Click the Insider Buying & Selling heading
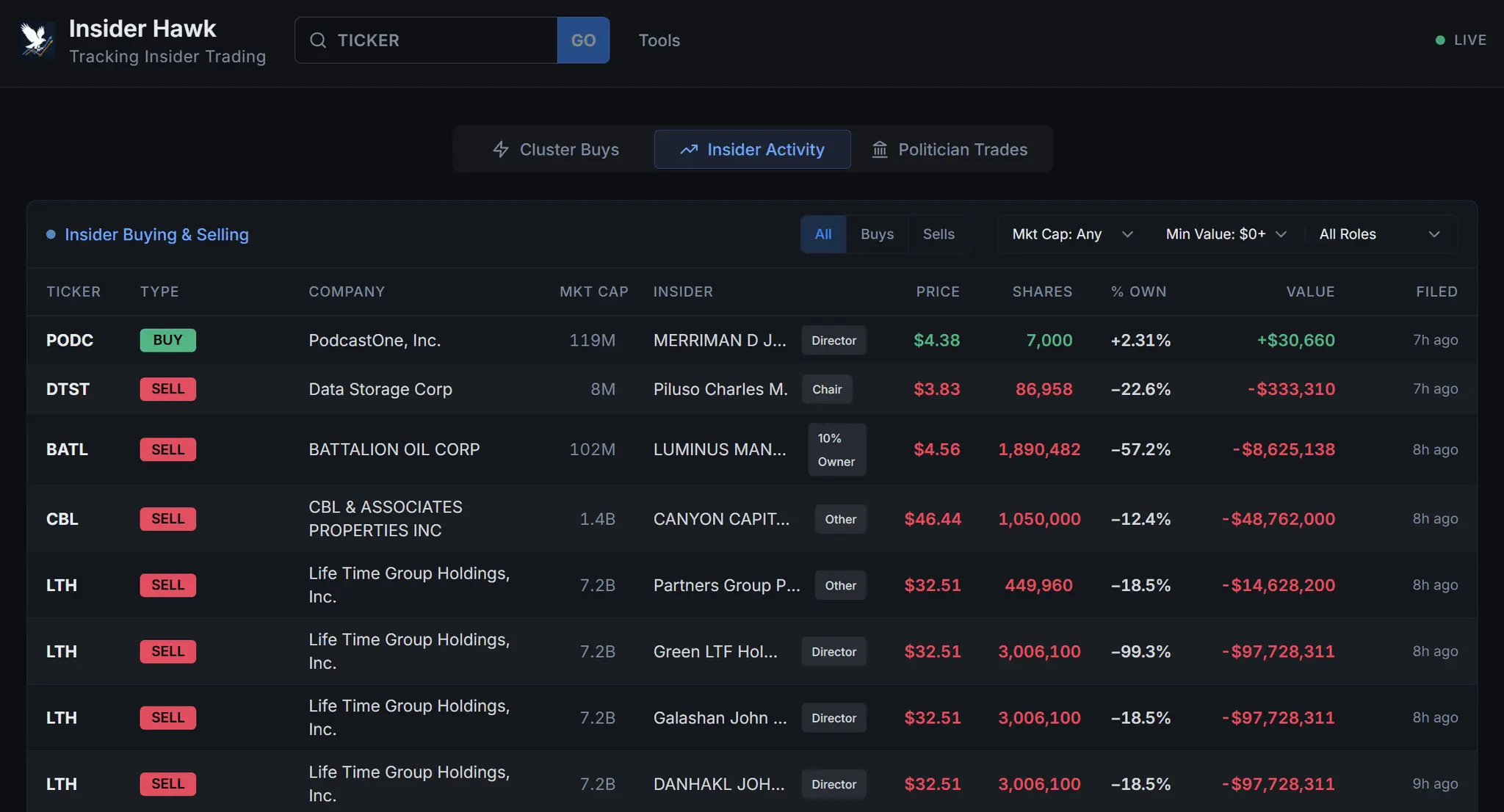This screenshot has height=812, width=1504. pos(156,234)
